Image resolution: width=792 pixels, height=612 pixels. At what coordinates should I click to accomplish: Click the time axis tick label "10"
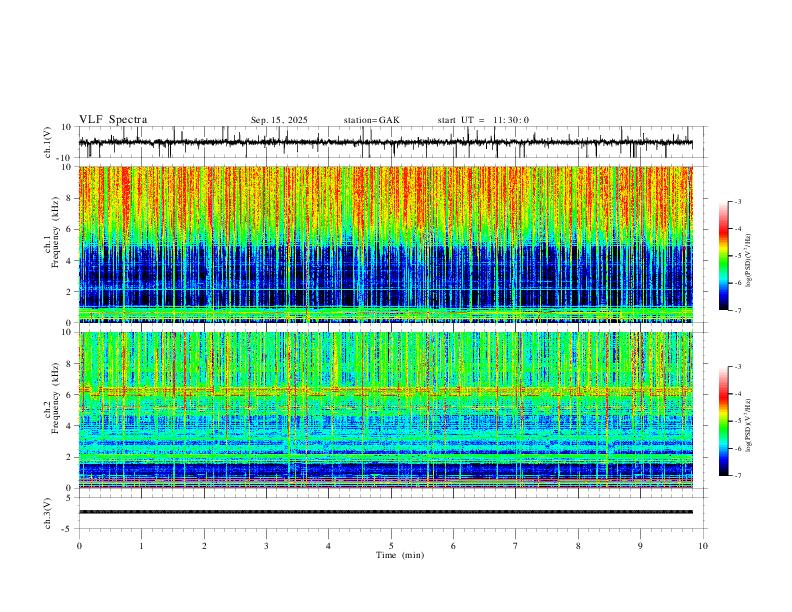click(703, 546)
